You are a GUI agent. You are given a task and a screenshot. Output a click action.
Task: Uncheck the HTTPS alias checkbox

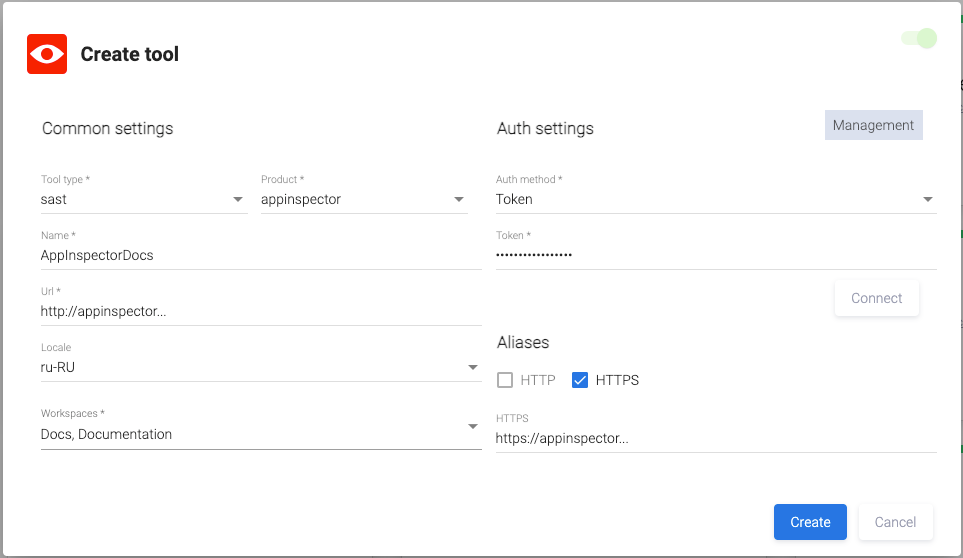click(580, 380)
